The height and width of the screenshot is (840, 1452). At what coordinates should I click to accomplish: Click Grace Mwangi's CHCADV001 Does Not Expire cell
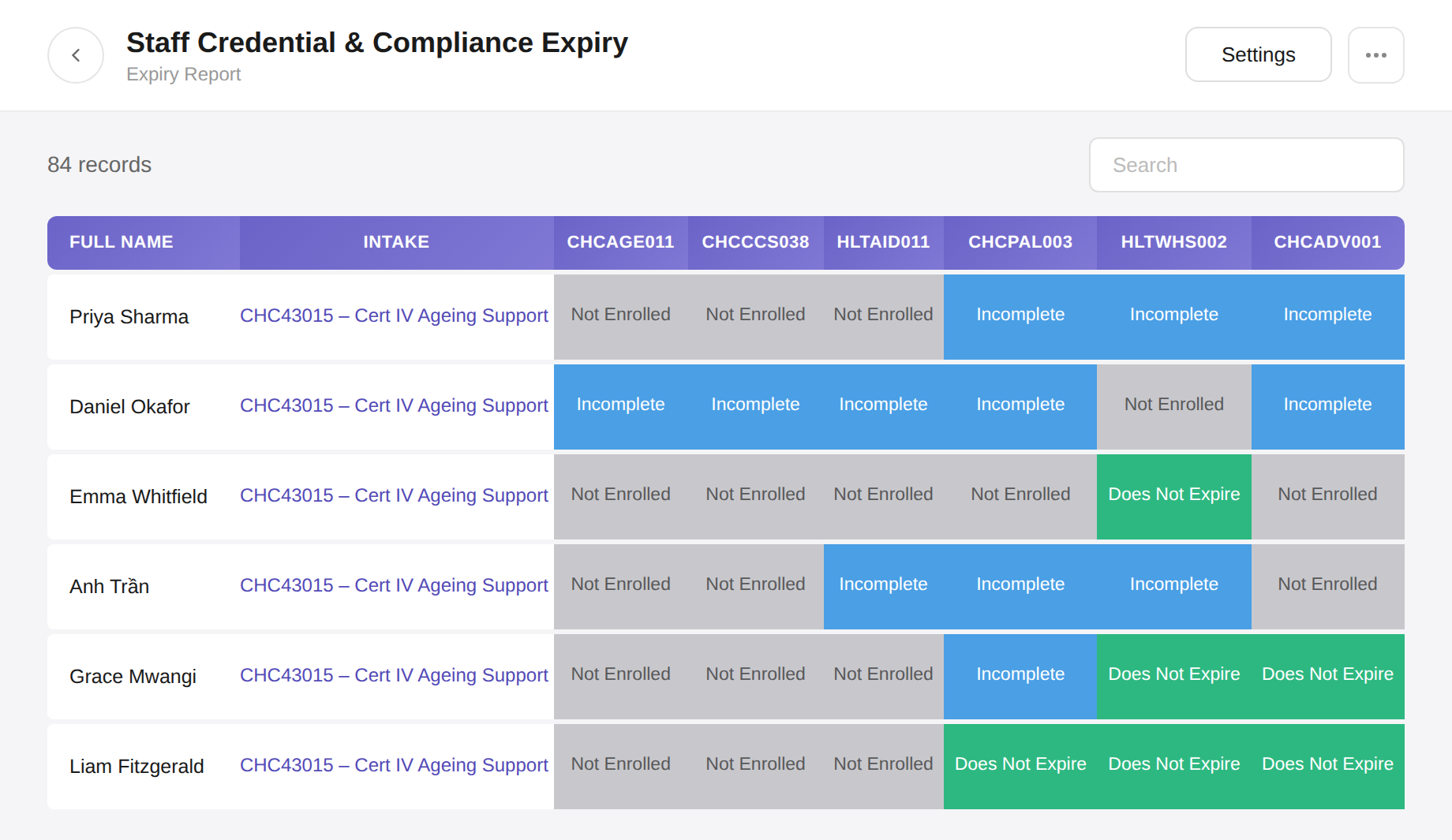click(1327, 677)
